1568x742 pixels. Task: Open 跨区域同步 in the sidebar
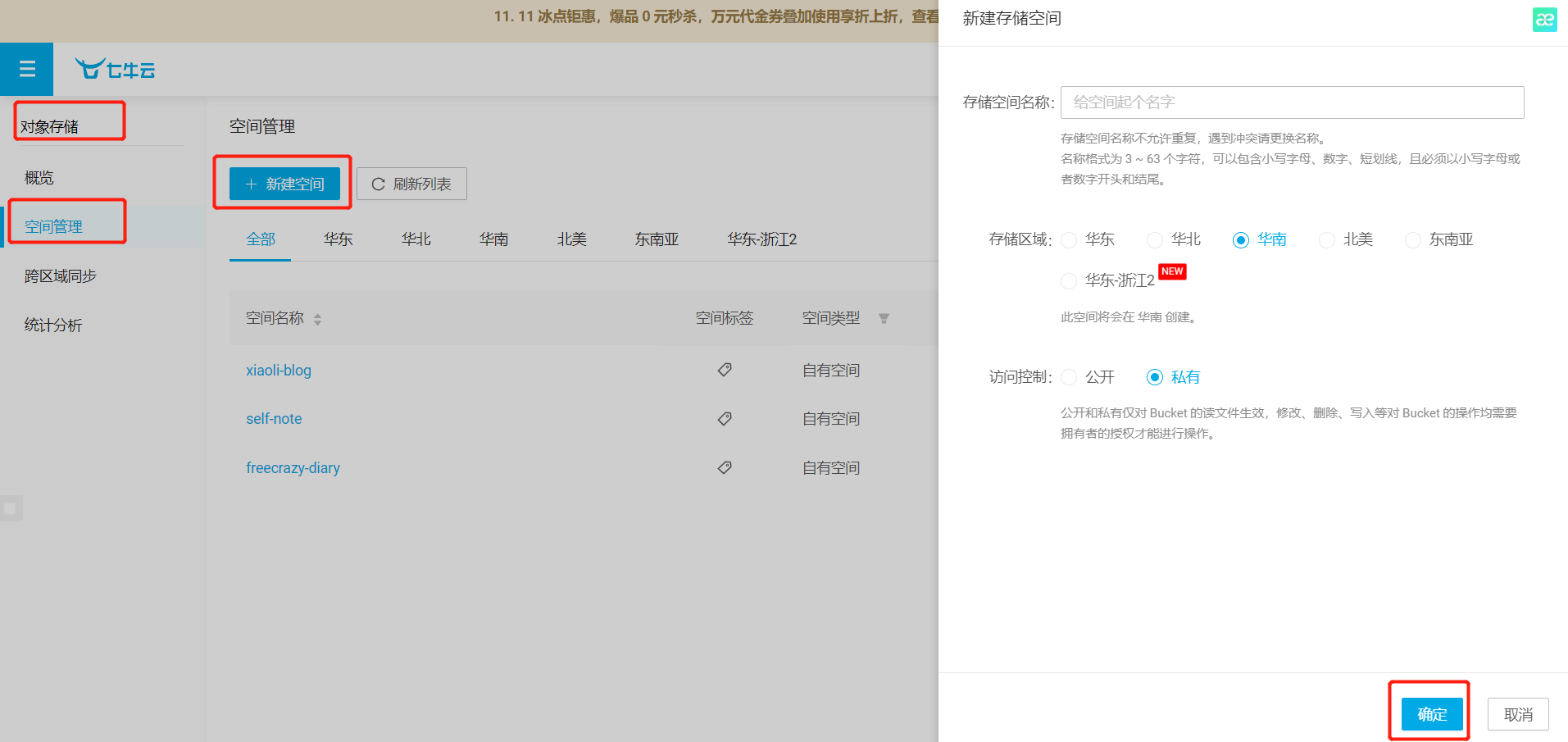click(x=61, y=276)
